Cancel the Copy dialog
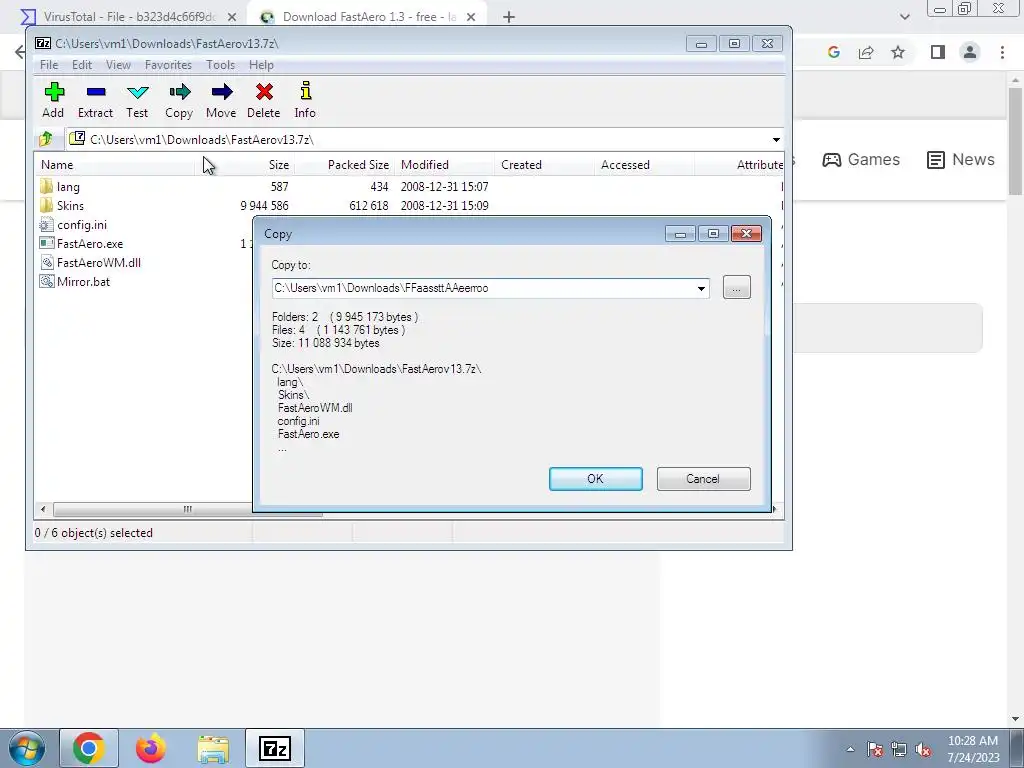This screenshot has height=768, width=1024. click(x=703, y=479)
